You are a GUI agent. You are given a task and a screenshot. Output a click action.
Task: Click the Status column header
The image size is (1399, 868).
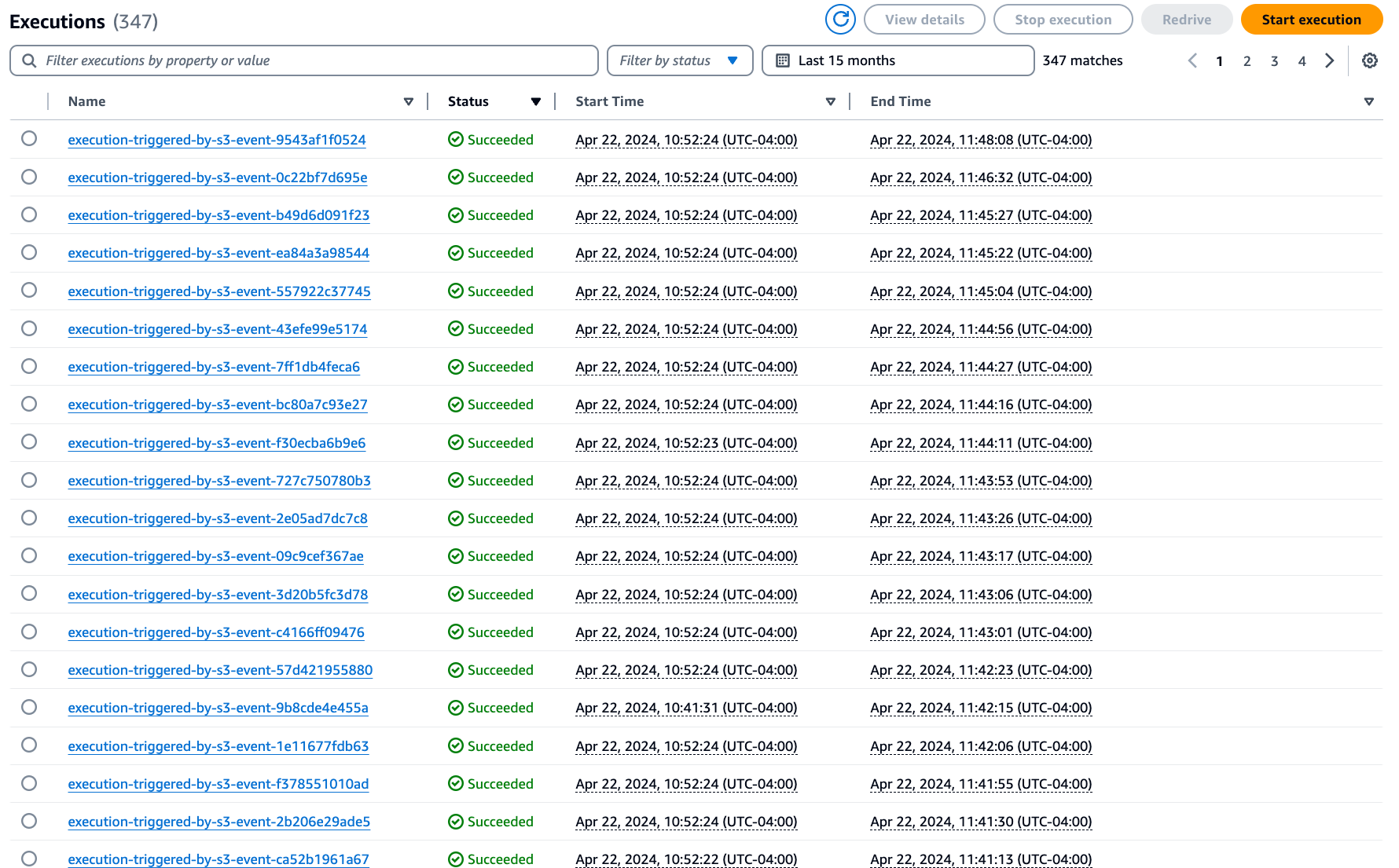coord(468,101)
